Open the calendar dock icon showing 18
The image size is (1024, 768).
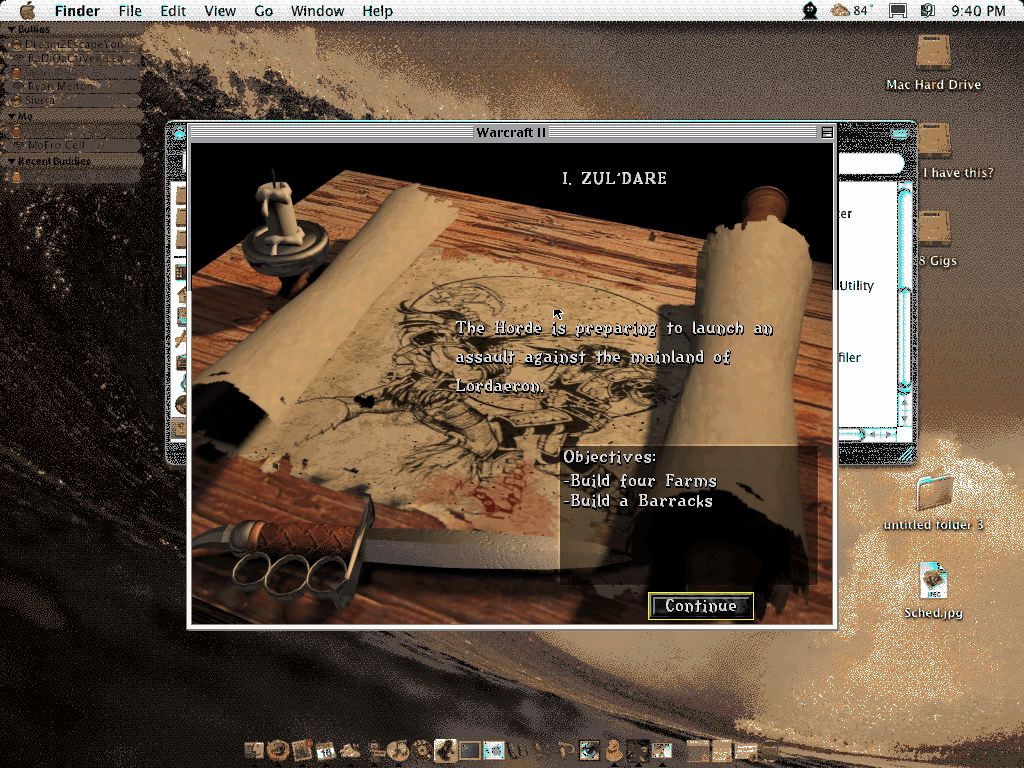pyautogui.click(x=326, y=751)
